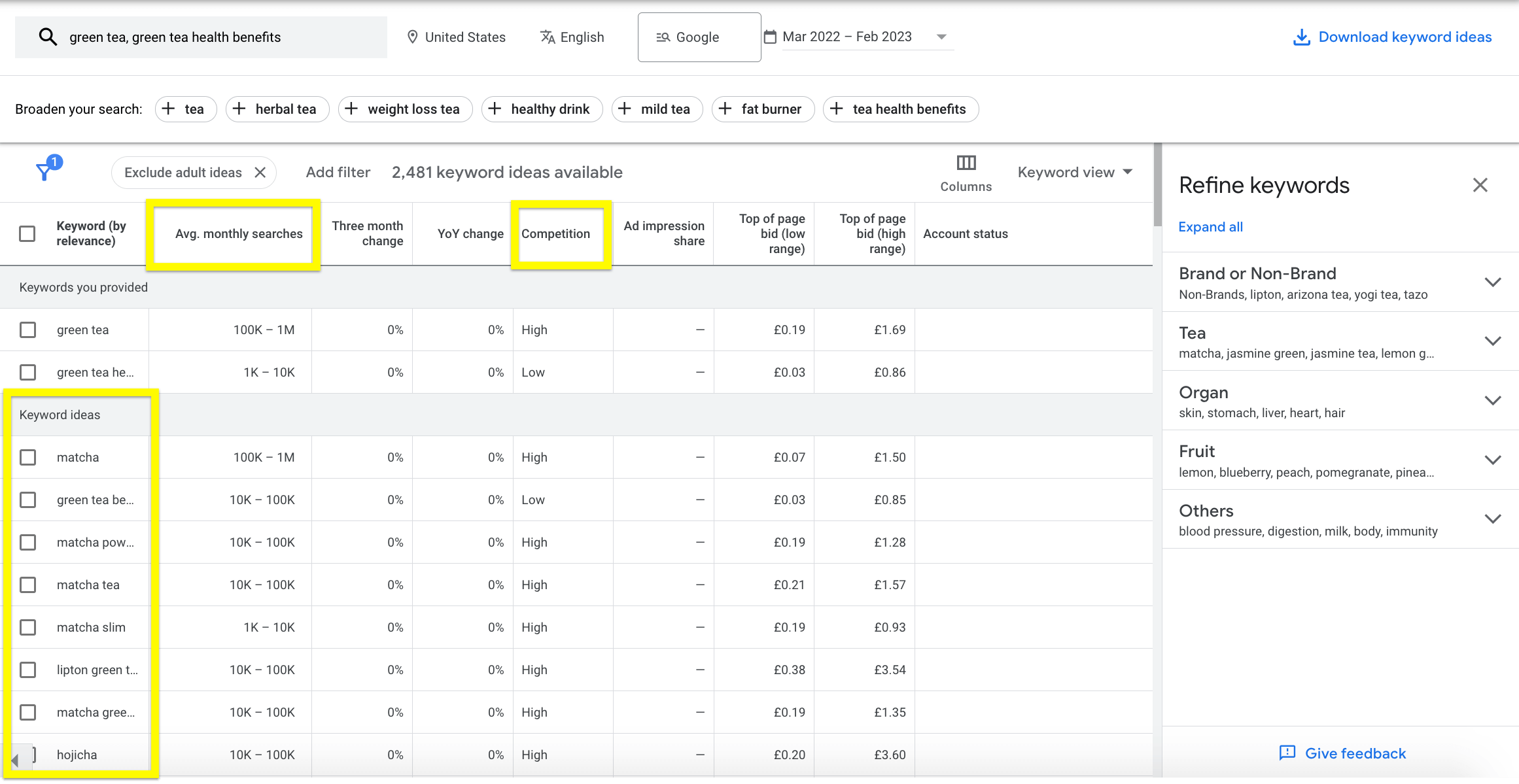Viewport: 1519px width, 784px height.
Task: Remove the Exclude adult ideas filter
Action: point(260,173)
